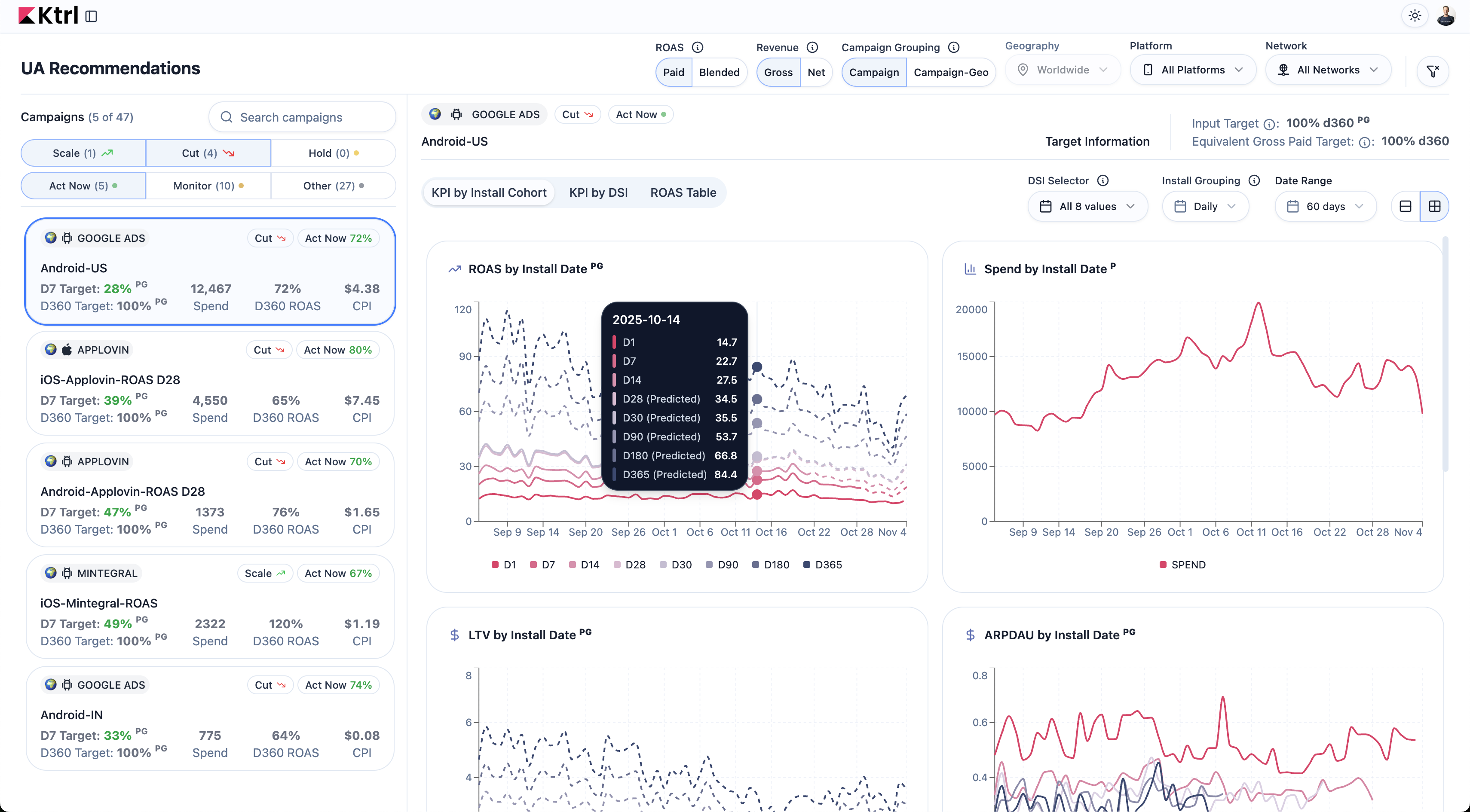The height and width of the screenshot is (812, 1470).
Task: Switch to KPI by DSI tab
Action: click(x=598, y=193)
